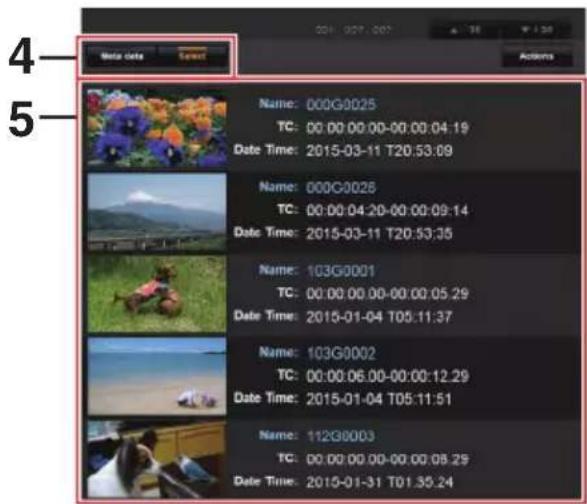587x504 pixels.
Task: Click date time 2015-03-11 T20:53:09
Action: 379,151
